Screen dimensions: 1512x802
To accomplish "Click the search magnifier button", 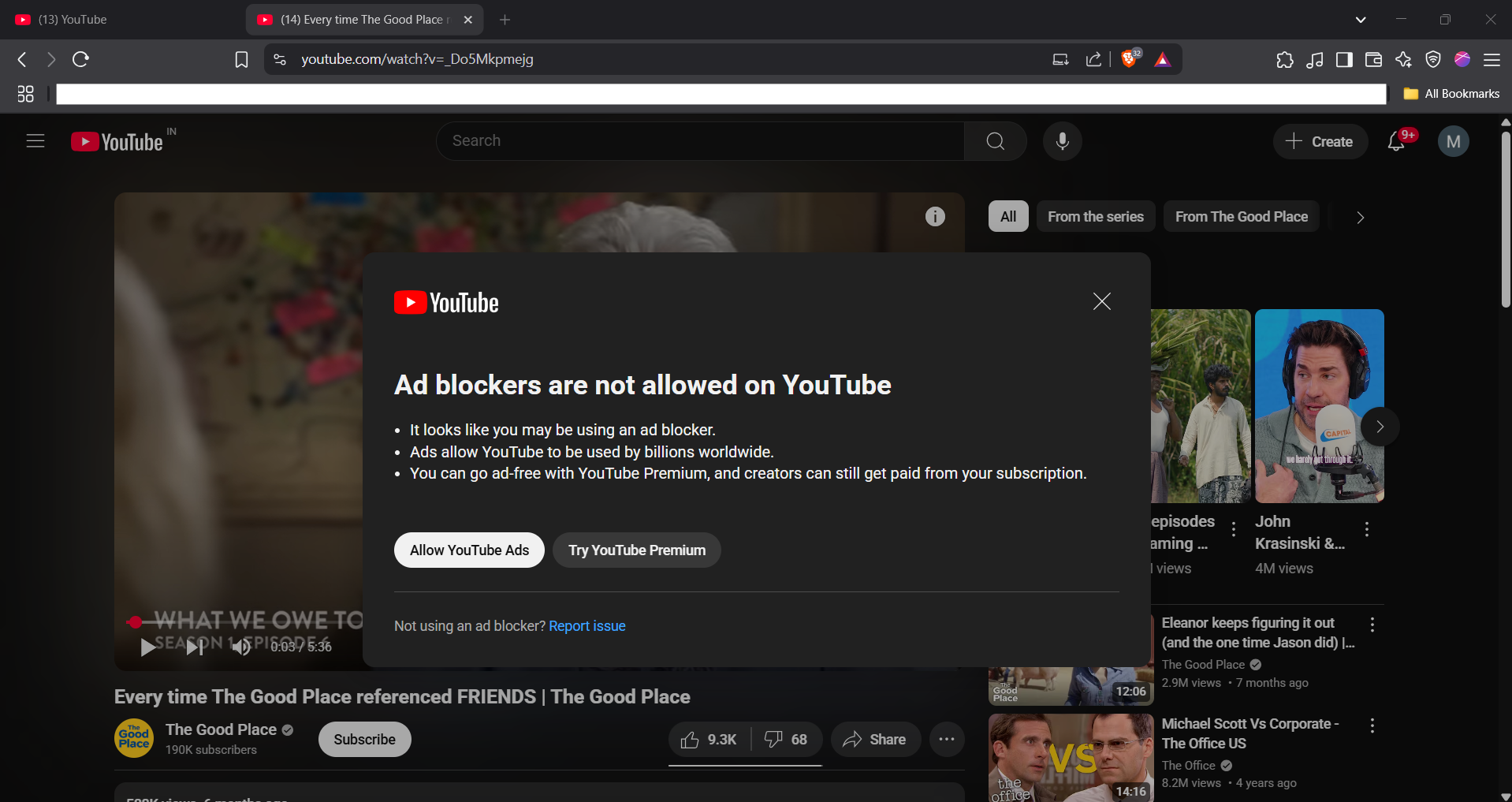I will pyautogui.click(x=995, y=141).
